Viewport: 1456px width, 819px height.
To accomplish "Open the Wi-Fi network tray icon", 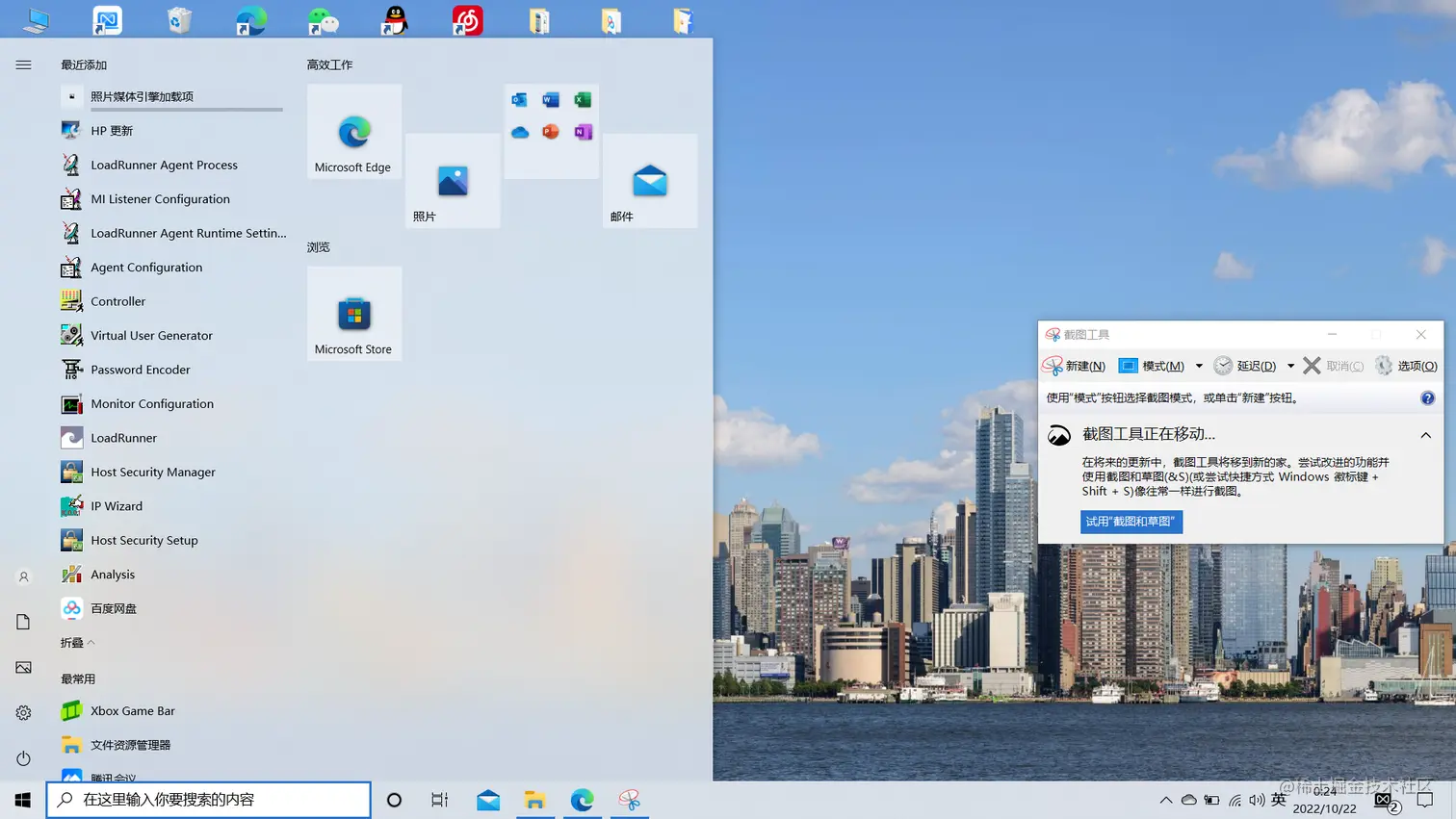I will (1235, 800).
